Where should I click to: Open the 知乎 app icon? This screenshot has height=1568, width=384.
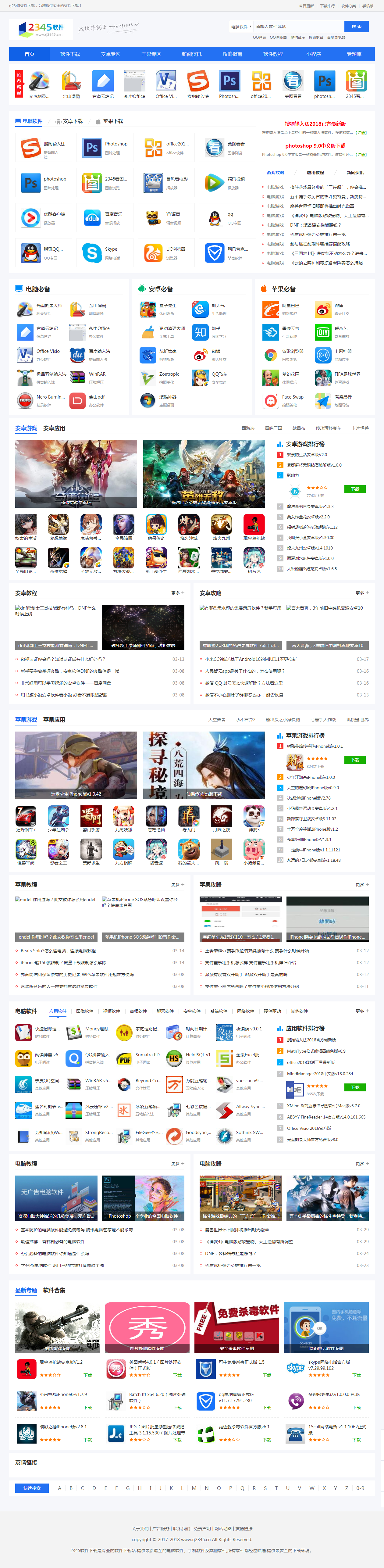200,332
